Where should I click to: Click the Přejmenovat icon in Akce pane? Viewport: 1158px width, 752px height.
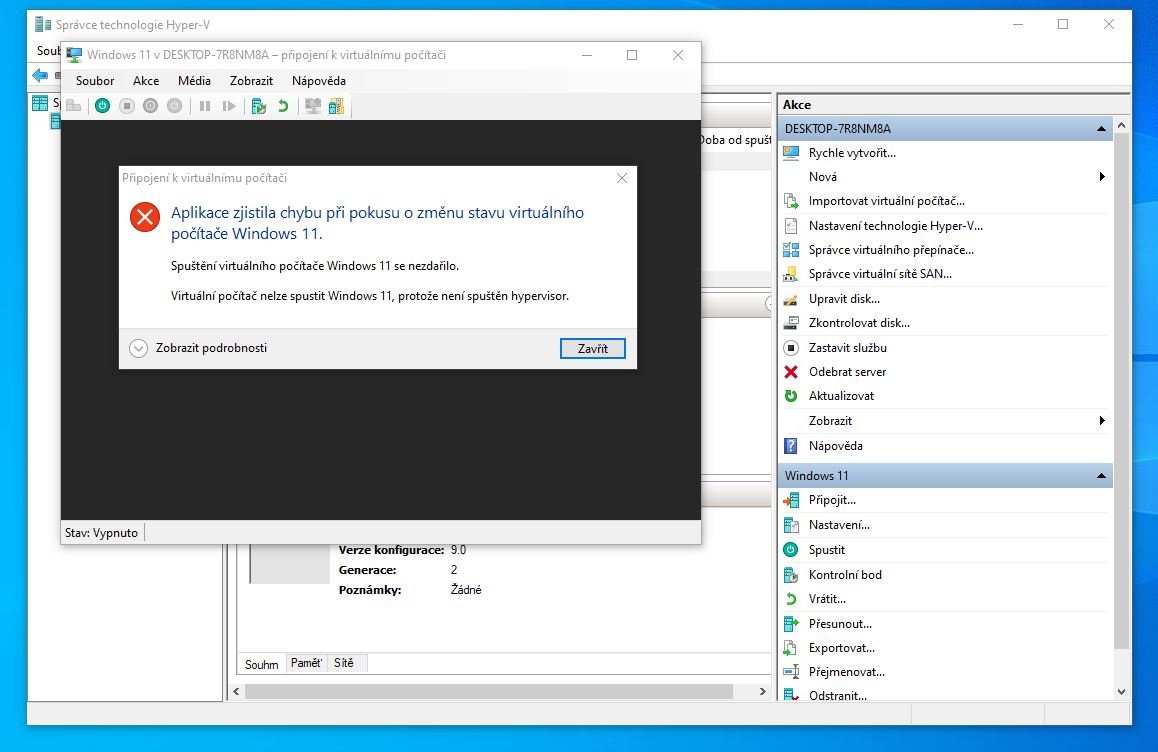791,672
